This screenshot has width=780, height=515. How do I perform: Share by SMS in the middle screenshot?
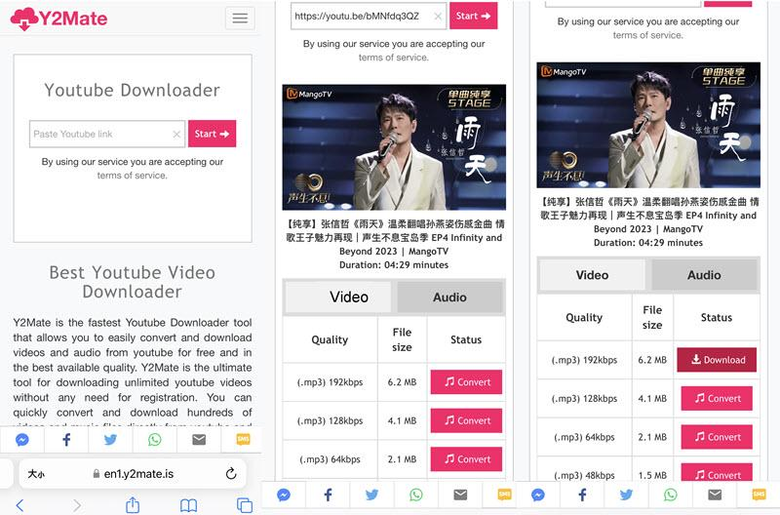coord(504,495)
